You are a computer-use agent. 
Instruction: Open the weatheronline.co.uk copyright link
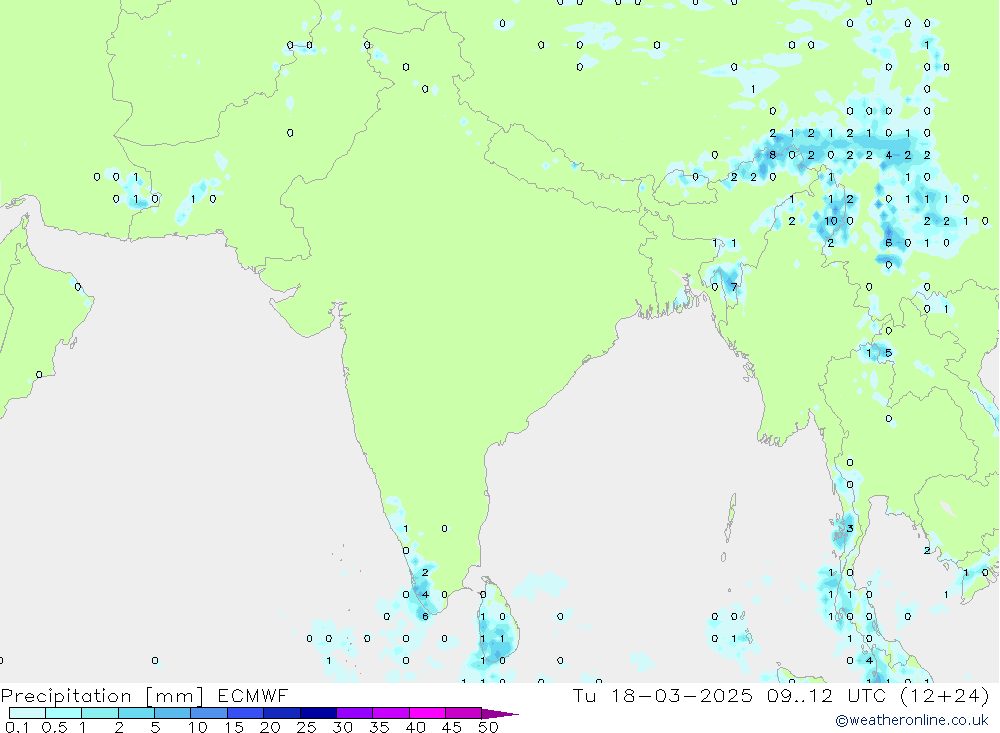tap(912, 720)
